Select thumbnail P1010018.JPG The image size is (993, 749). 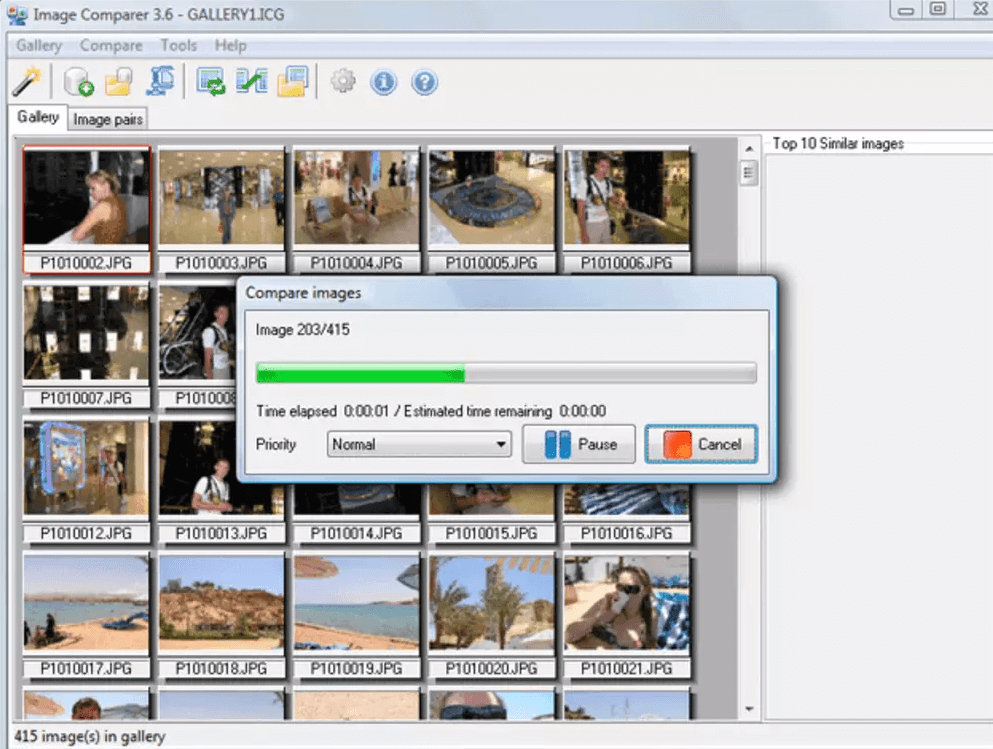(x=221, y=615)
